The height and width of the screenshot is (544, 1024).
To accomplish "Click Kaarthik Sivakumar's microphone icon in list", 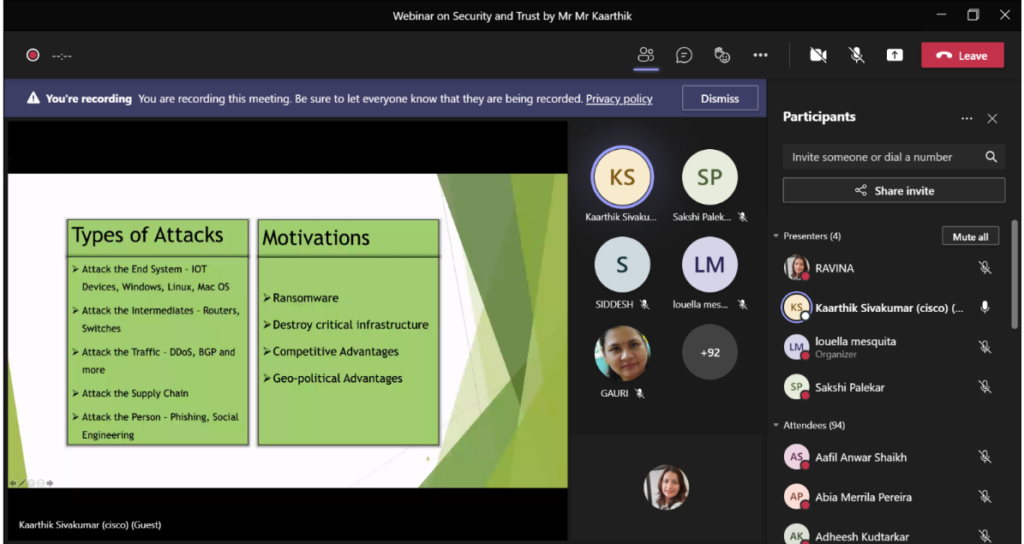I will [x=985, y=308].
